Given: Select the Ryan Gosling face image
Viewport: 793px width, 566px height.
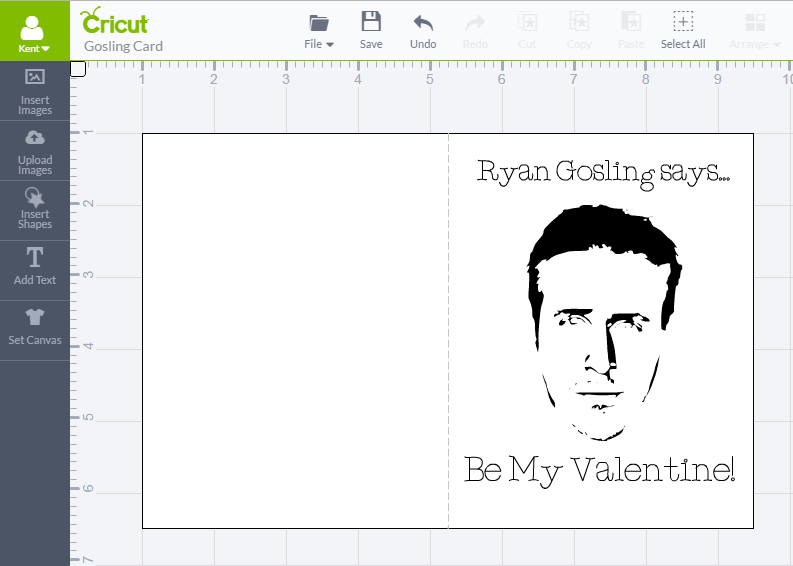Looking at the screenshot, I should 604,323.
